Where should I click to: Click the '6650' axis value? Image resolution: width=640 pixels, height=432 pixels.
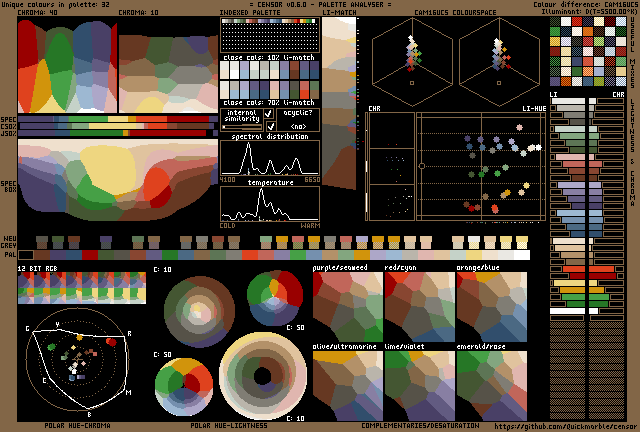[312, 180]
